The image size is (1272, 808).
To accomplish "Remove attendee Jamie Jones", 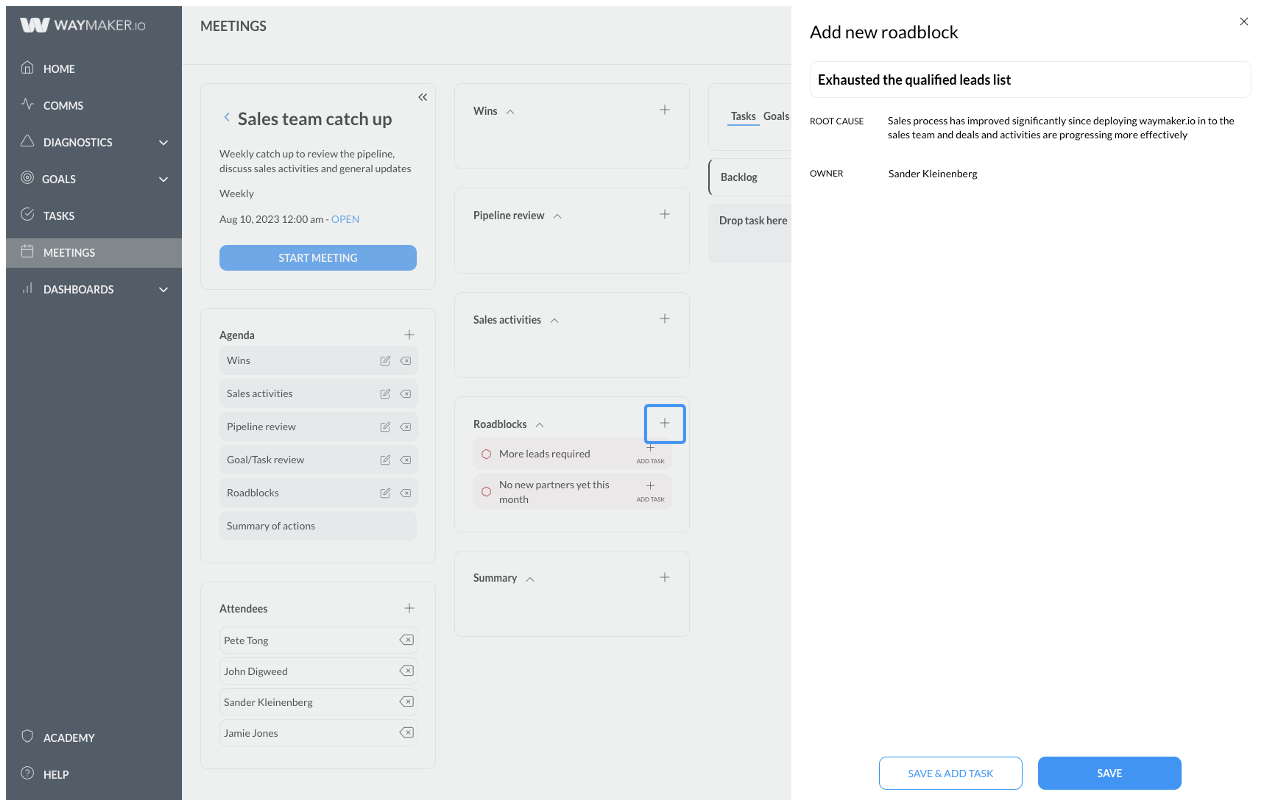I will point(406,733).
